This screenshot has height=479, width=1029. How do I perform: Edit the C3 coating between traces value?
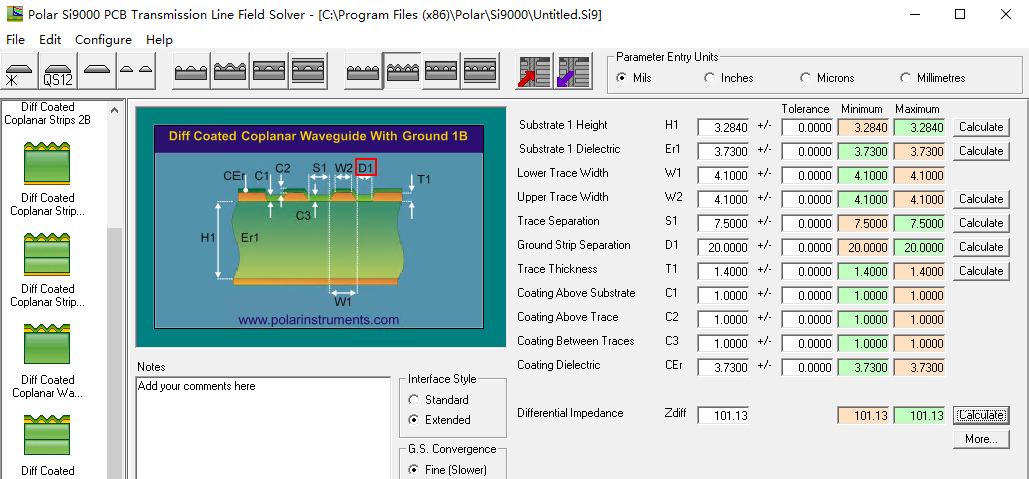coord(723,343)
